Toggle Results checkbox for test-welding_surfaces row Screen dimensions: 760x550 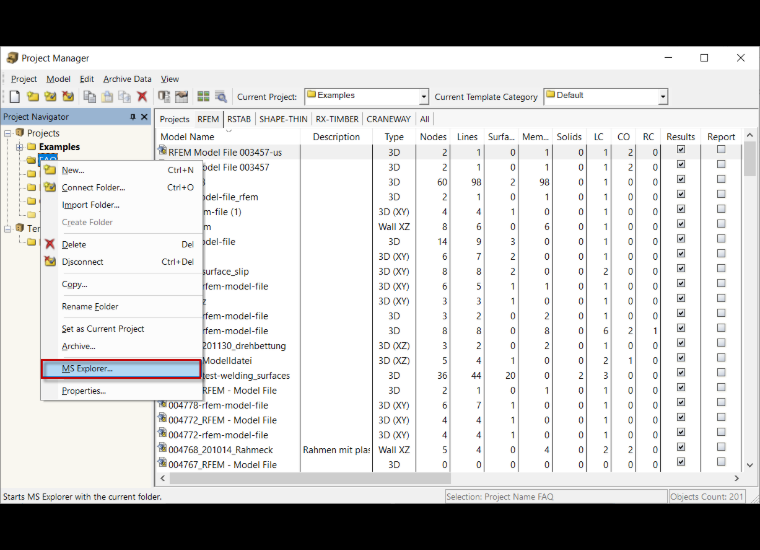click(x=681, y=373)
